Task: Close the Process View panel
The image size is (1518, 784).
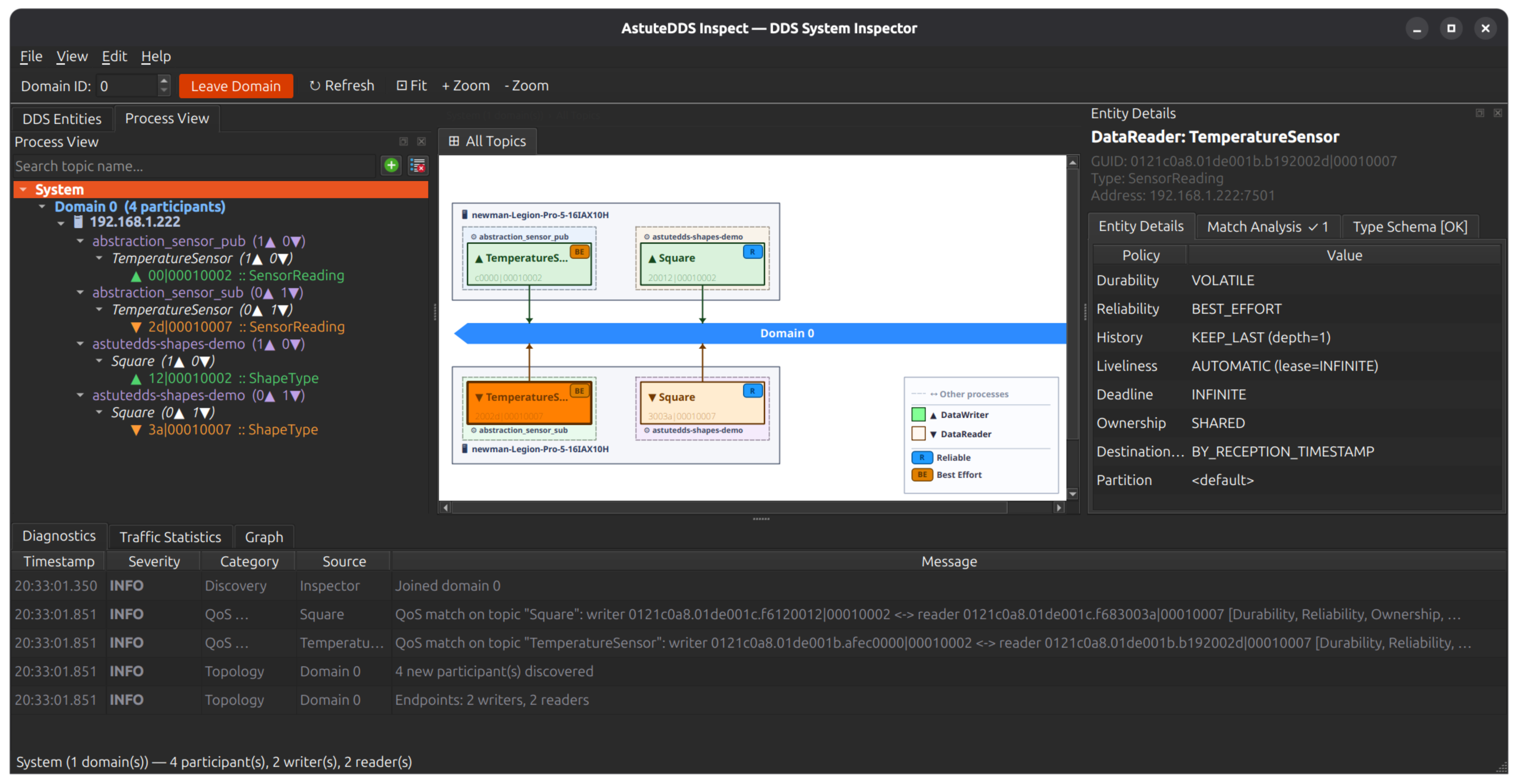Action: click(x=421, y=141)
